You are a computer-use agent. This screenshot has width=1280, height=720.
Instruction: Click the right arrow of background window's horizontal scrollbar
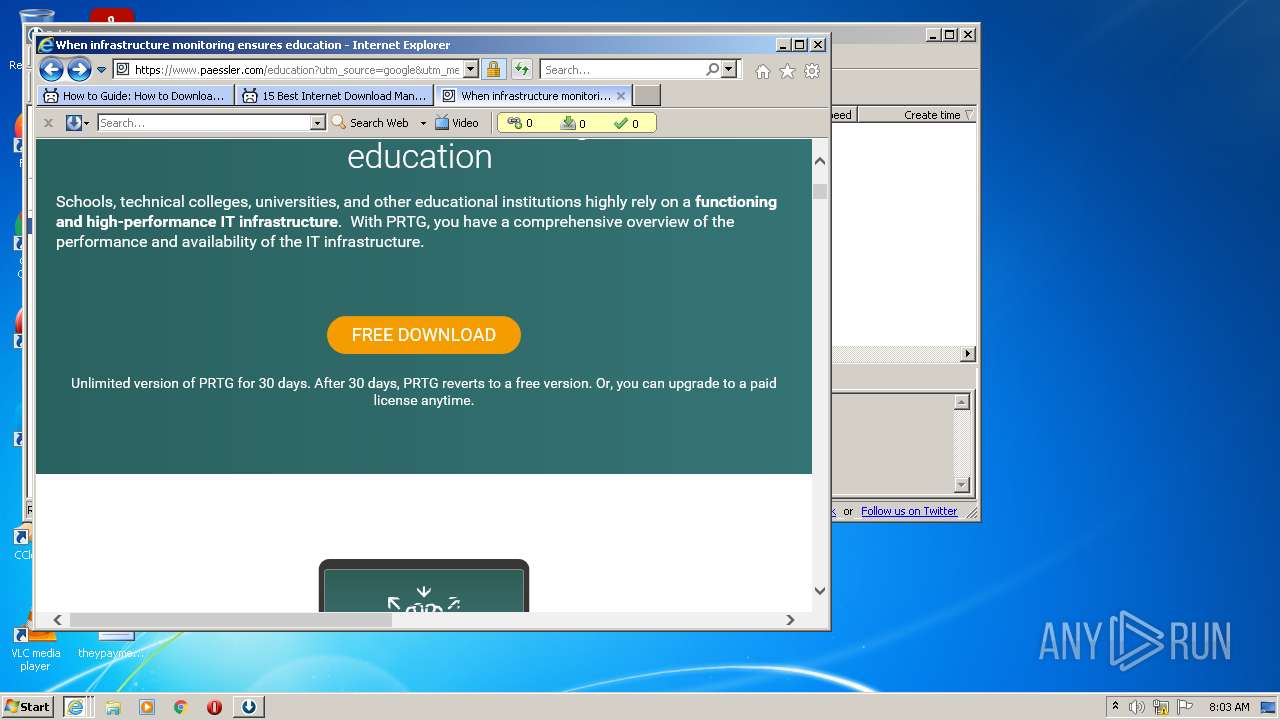click(967, 354)
